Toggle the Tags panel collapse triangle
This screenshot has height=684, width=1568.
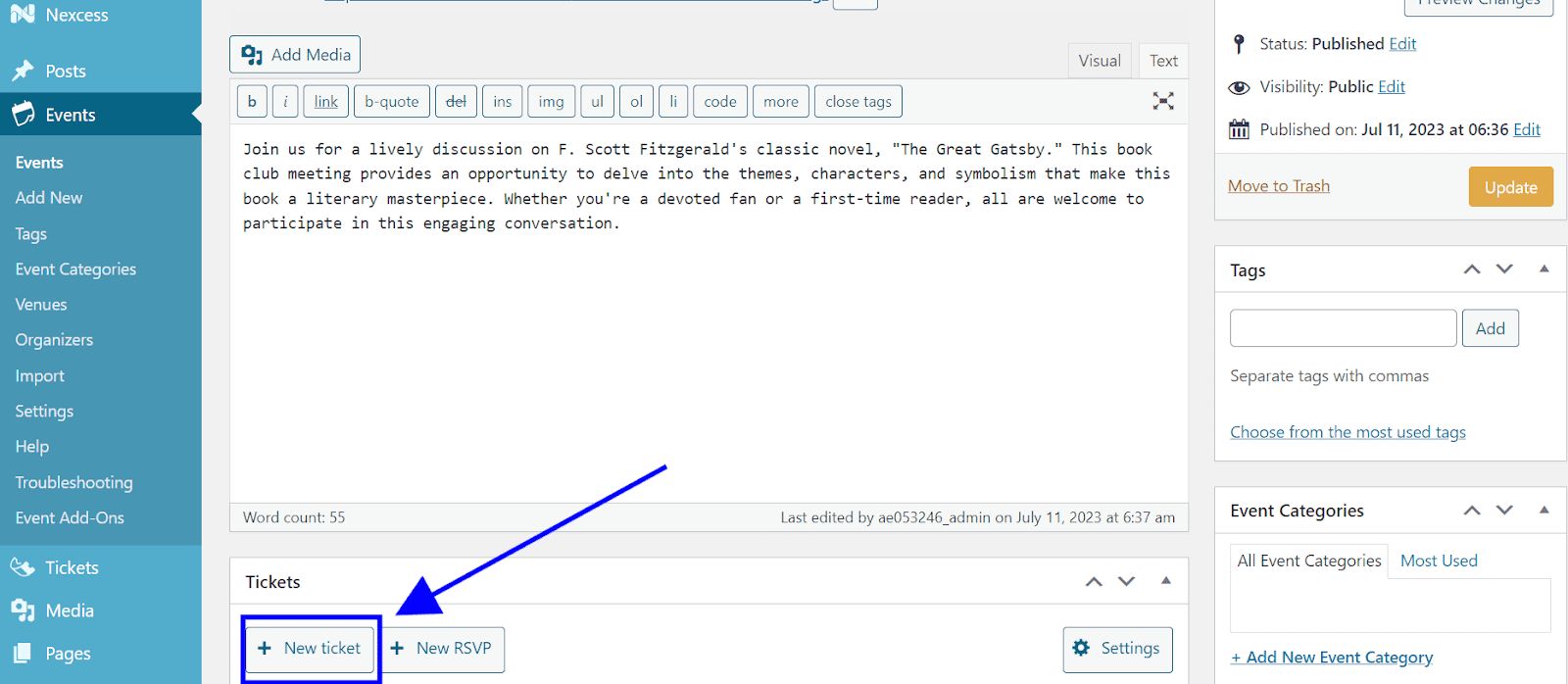[1543, 269]
